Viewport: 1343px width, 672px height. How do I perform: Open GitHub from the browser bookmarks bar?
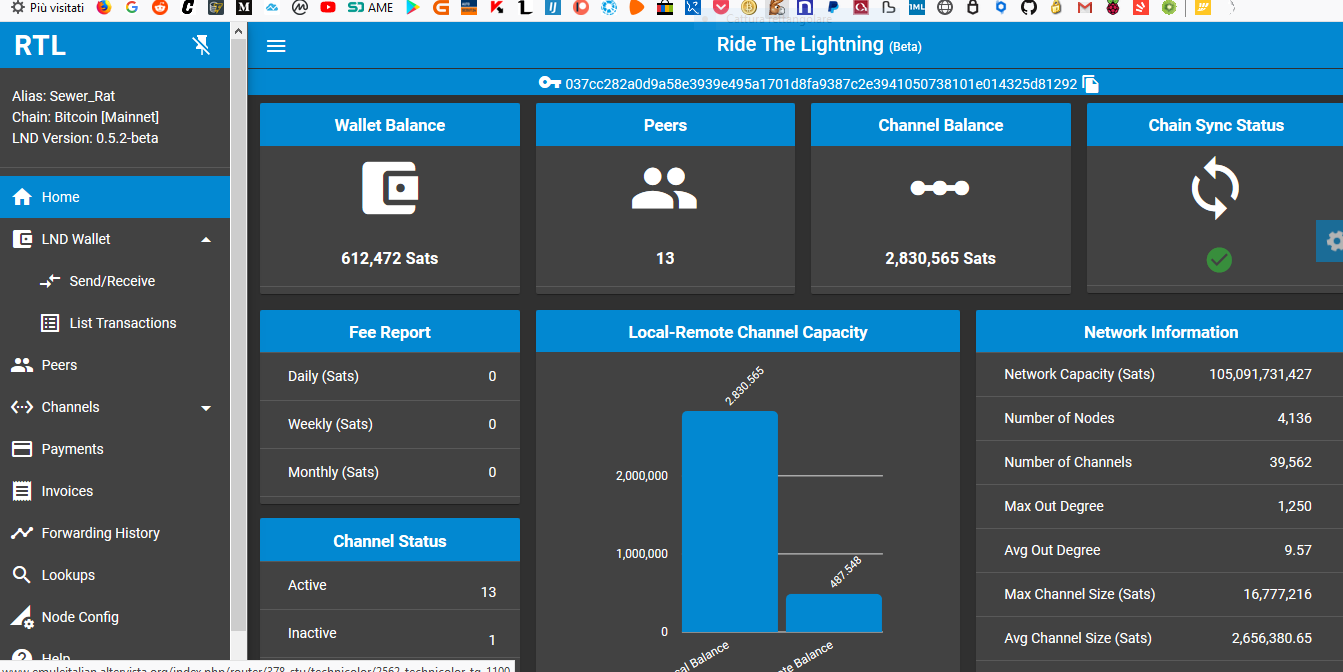pyautogui.click(x=1027, y=8)
